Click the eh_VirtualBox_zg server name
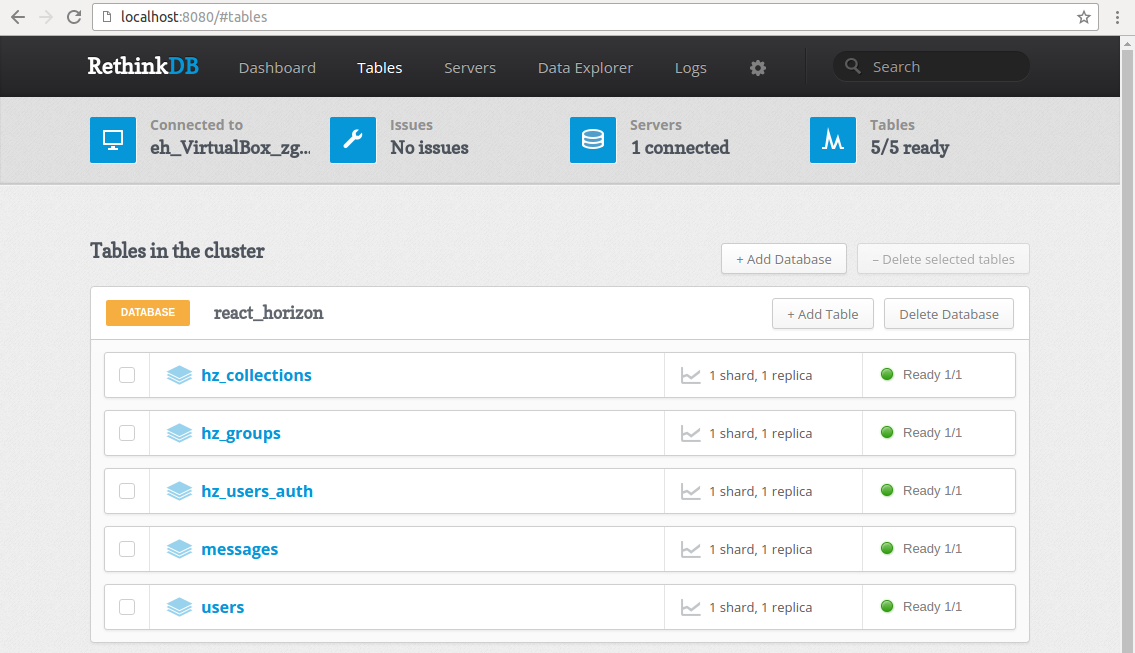Viewport: 1135px width, 653px height. point(230,148)
